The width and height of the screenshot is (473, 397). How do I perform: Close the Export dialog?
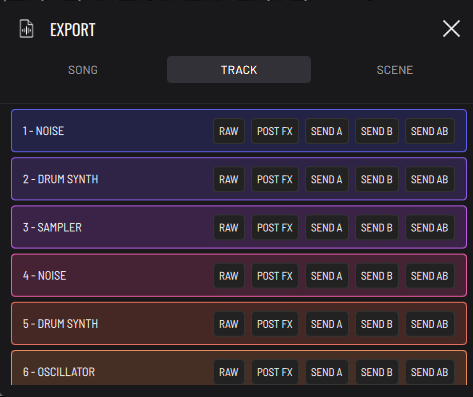pos(451,29)
